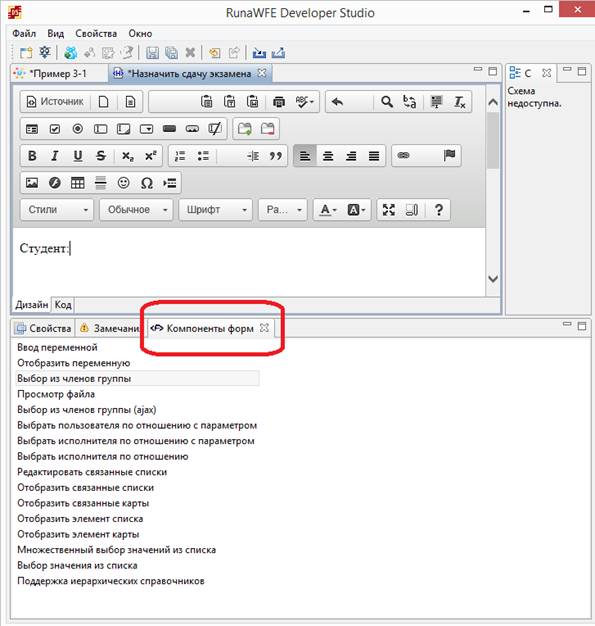Click the Block quote icon
Image resolution: width=595 pixels, height=626 pixels.
pos(276,156)
